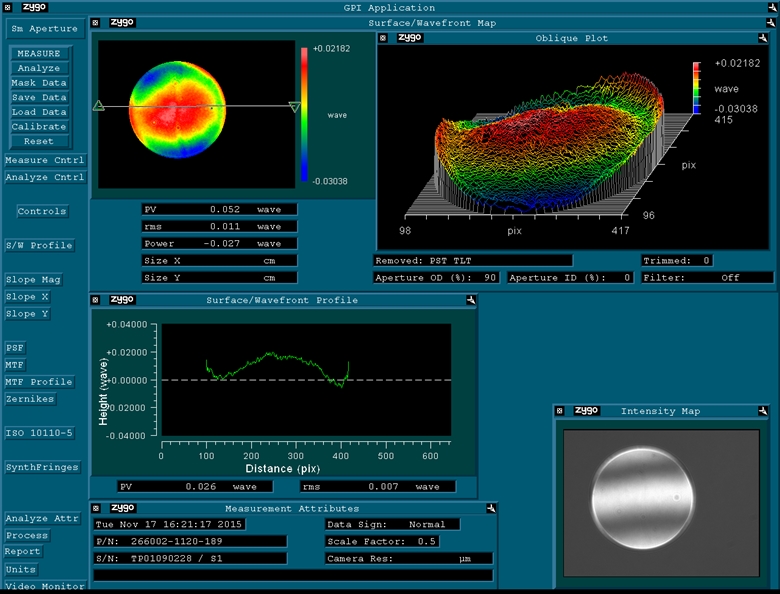Click the pin icon on Intensity Map window

pos(762,411)
